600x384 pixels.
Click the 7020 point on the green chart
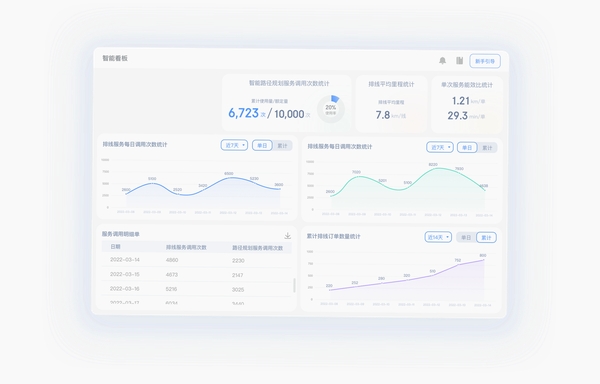click(x=356, y=172)
